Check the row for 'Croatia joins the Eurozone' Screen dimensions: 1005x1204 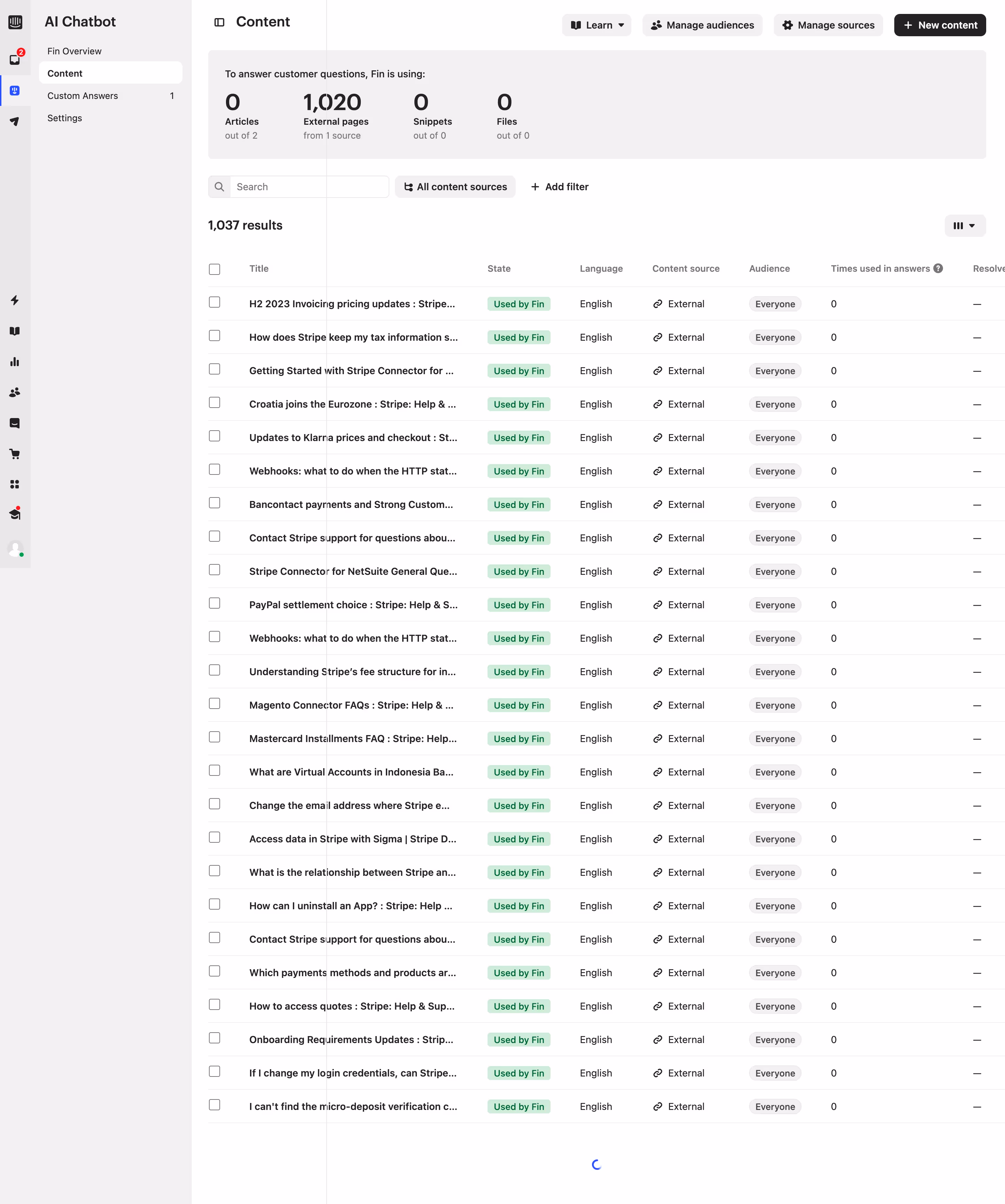[214, 402]
